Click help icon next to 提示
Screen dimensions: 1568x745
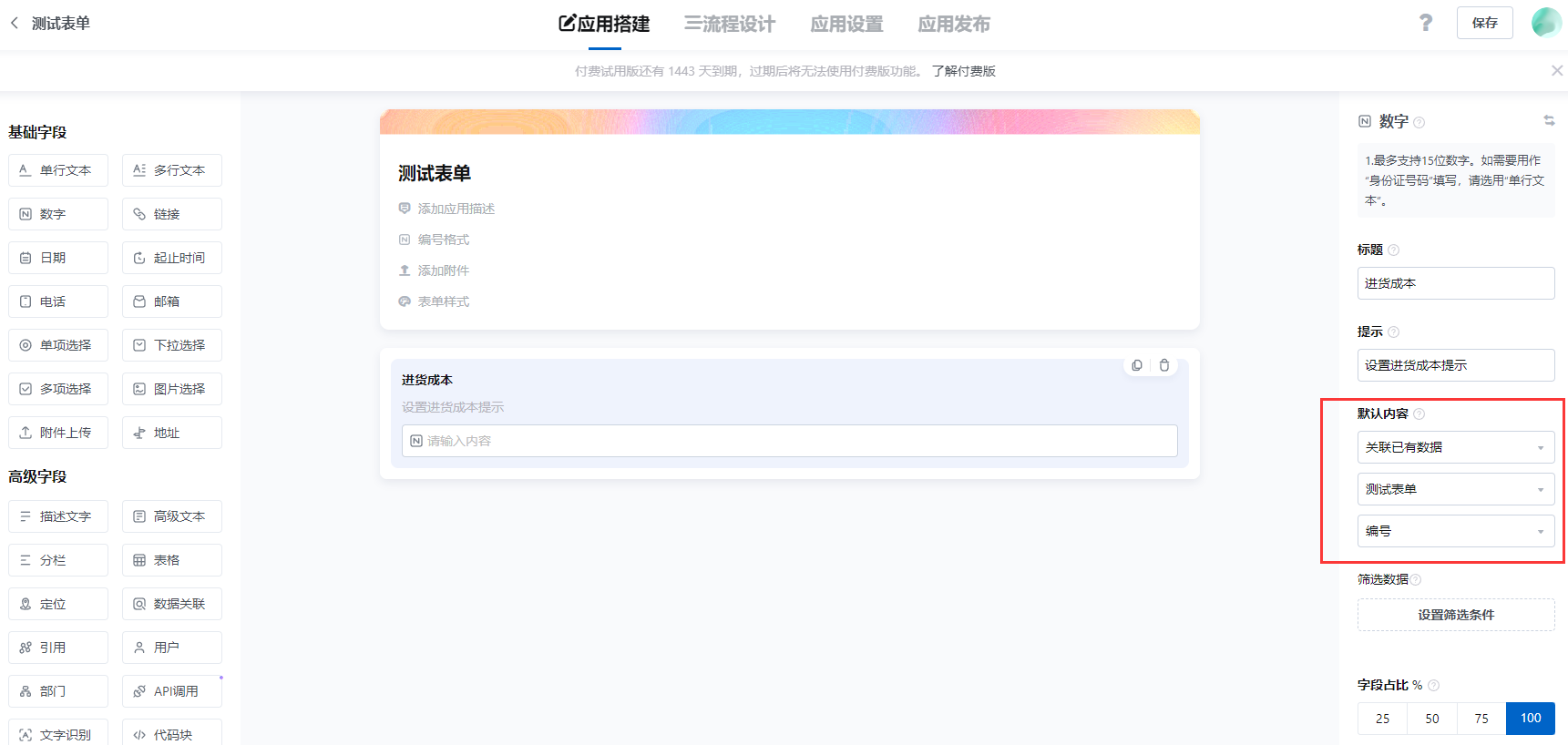click(x=1393, y=332)
